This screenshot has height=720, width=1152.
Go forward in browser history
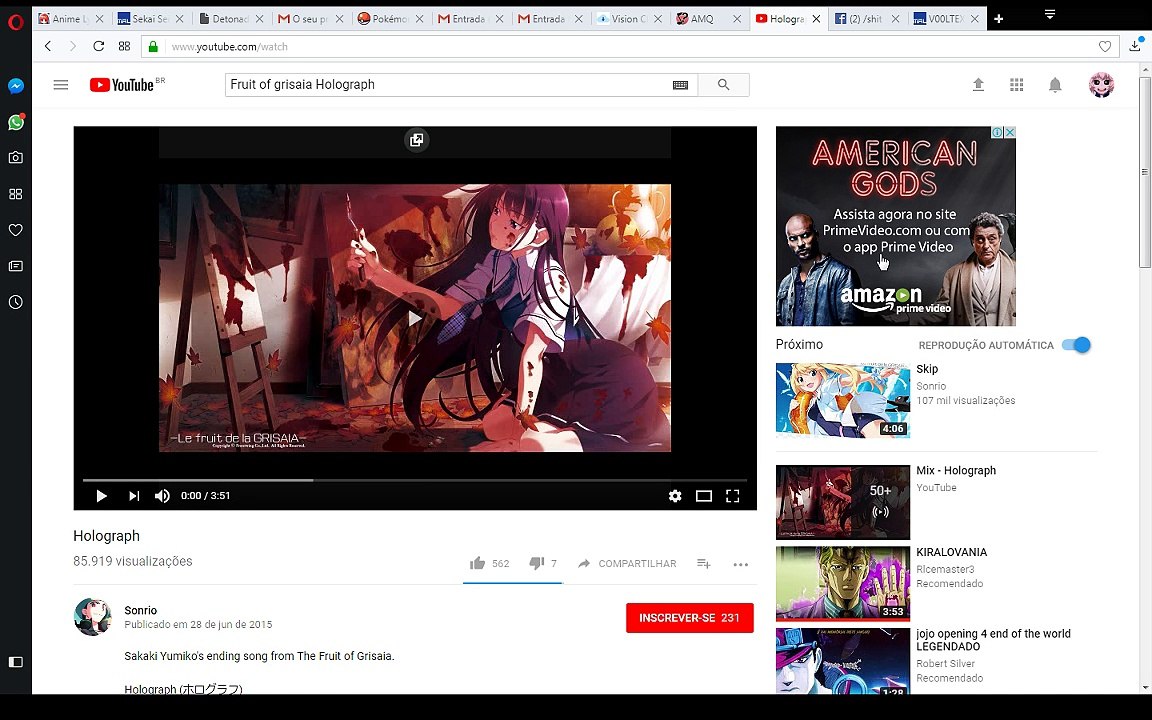(x=72, y=46)
